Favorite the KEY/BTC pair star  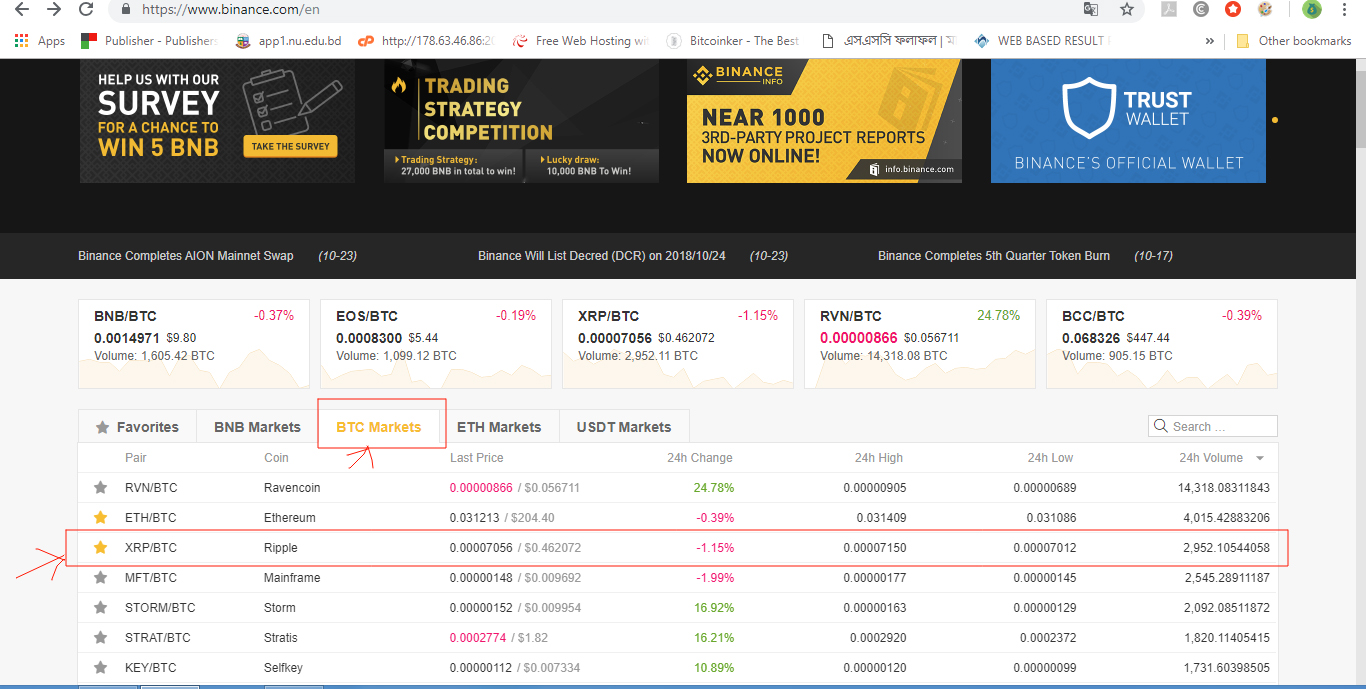[100, 668]
